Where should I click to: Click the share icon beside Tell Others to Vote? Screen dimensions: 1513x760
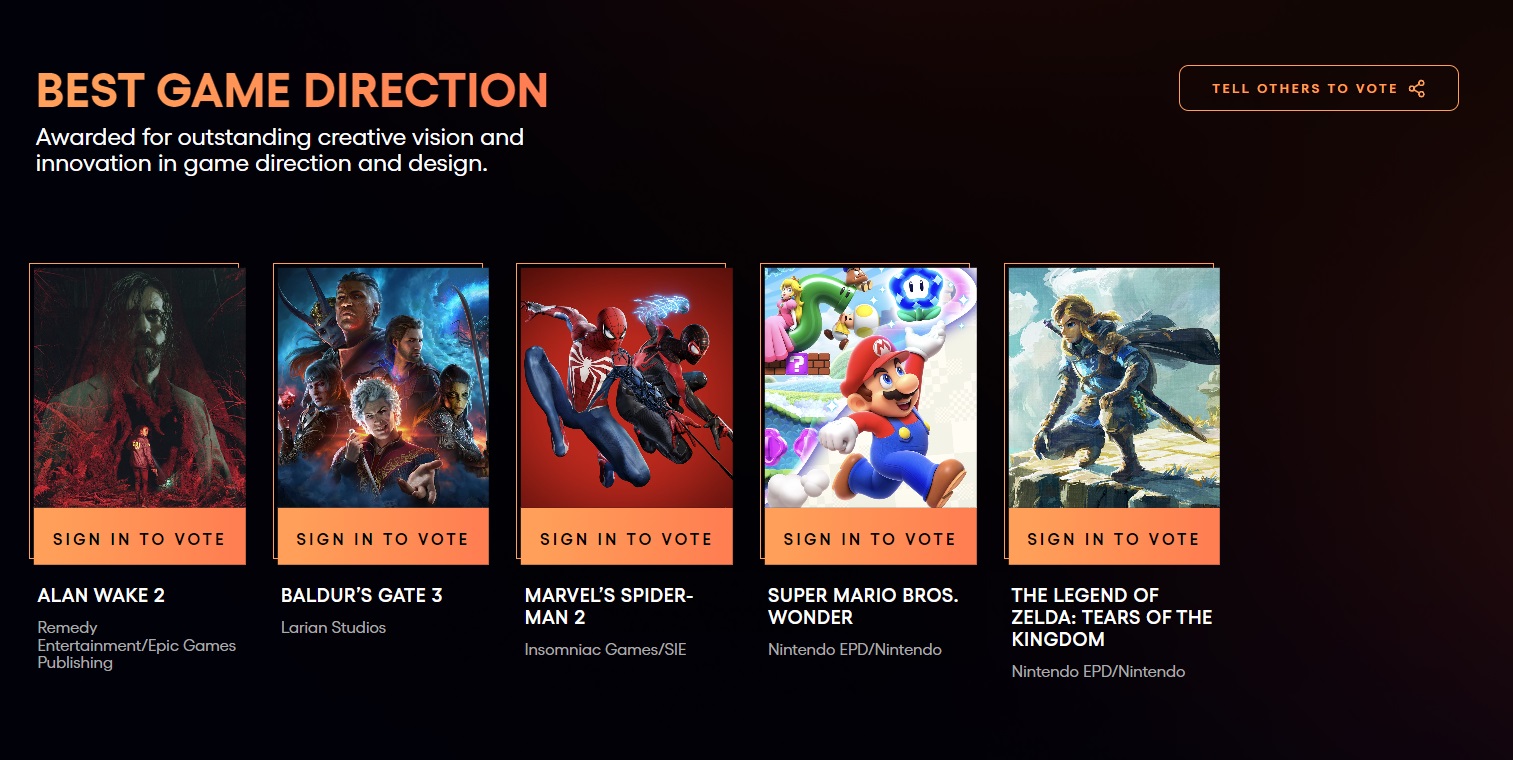pyautogui.click(x=1416, y=89)
